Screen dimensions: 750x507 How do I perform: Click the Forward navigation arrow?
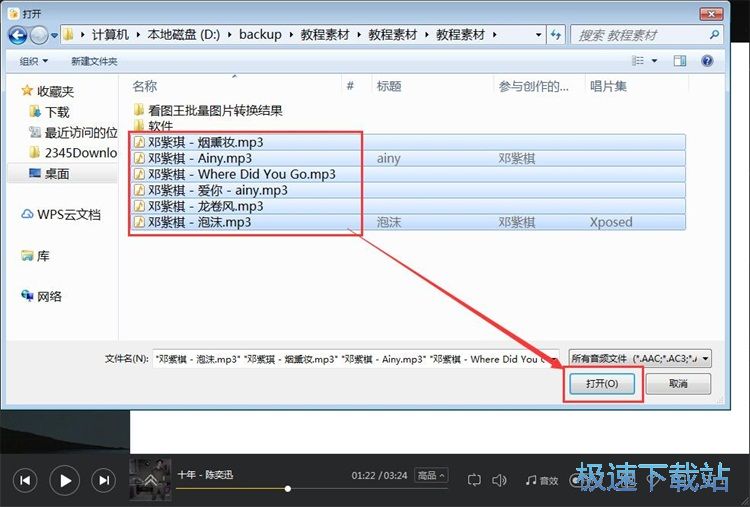[39, 35]
